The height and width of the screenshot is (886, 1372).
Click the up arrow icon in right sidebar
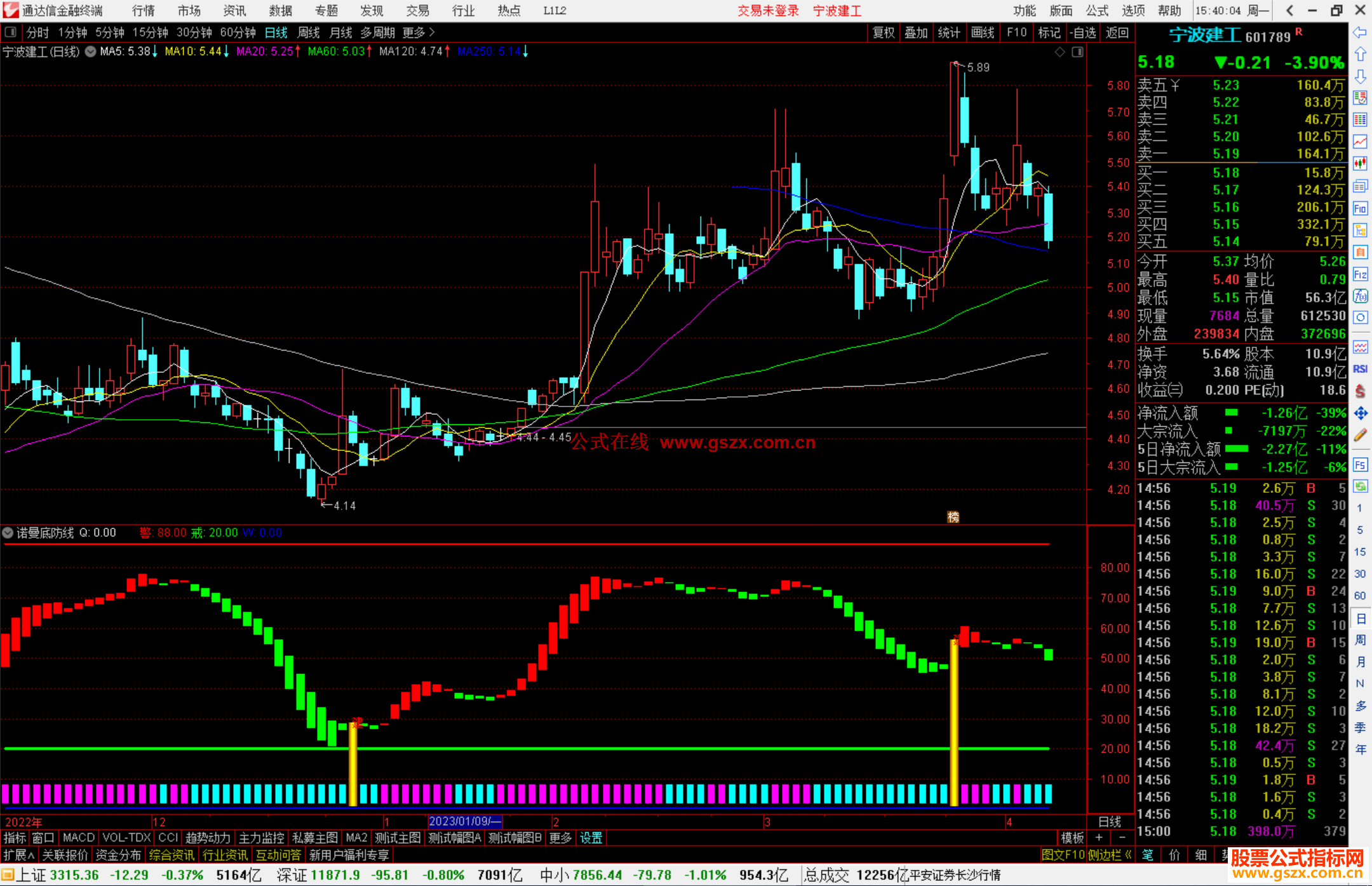pyautogui.click(x=1360, y=55)
